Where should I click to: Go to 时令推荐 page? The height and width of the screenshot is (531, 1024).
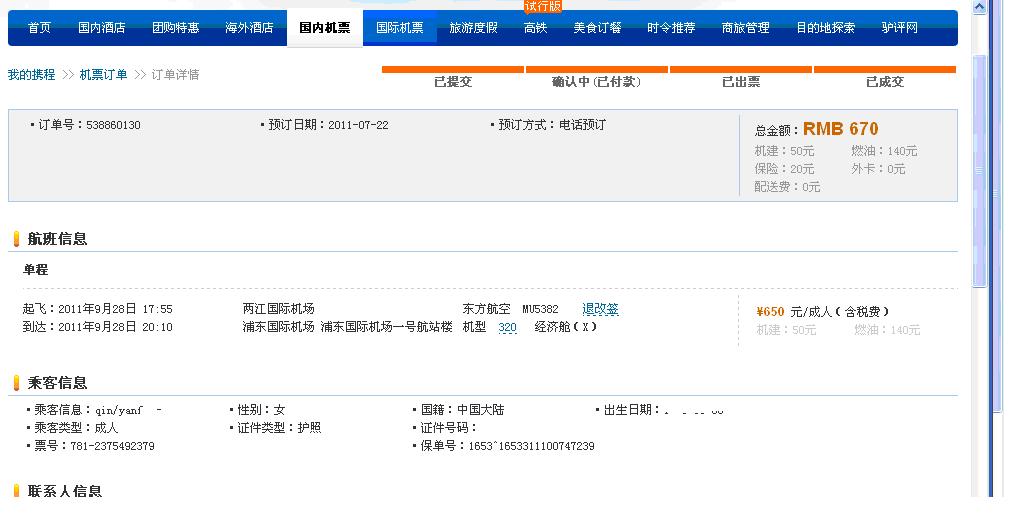click(x=671, y=28)
